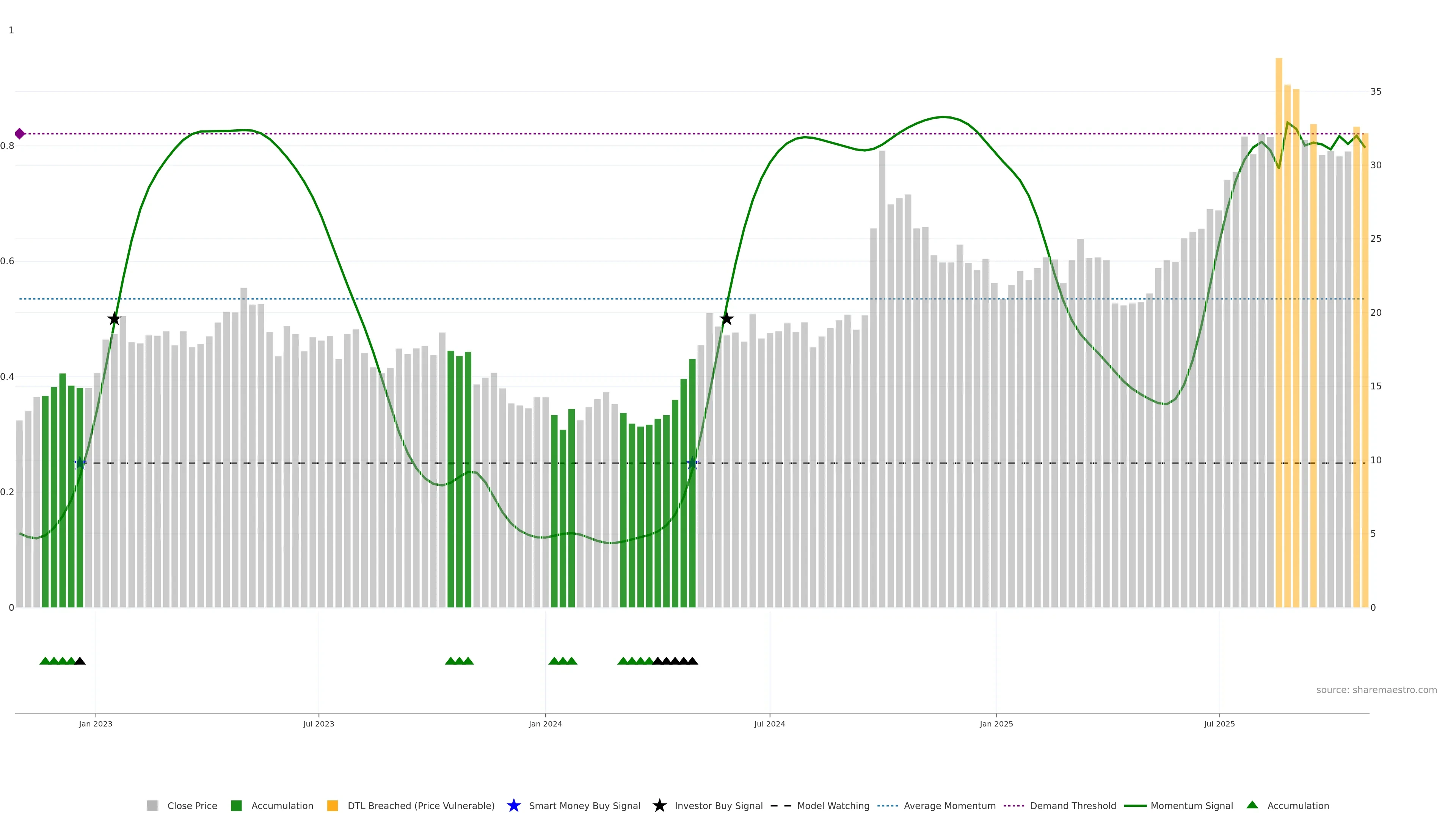This screenshot has width=1456, height=819.
Task: Click orange DTL Breached swatch in legend
Action: (x=333, y=806)
